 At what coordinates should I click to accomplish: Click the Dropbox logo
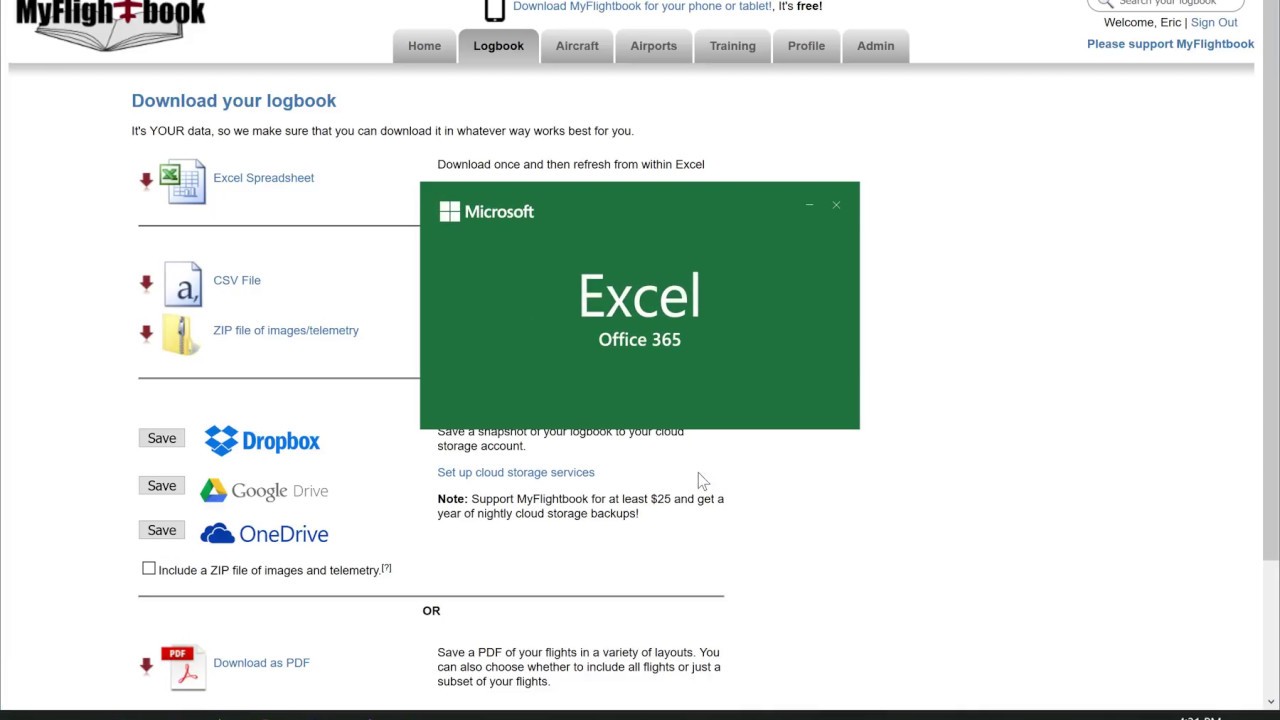[262, 441]
